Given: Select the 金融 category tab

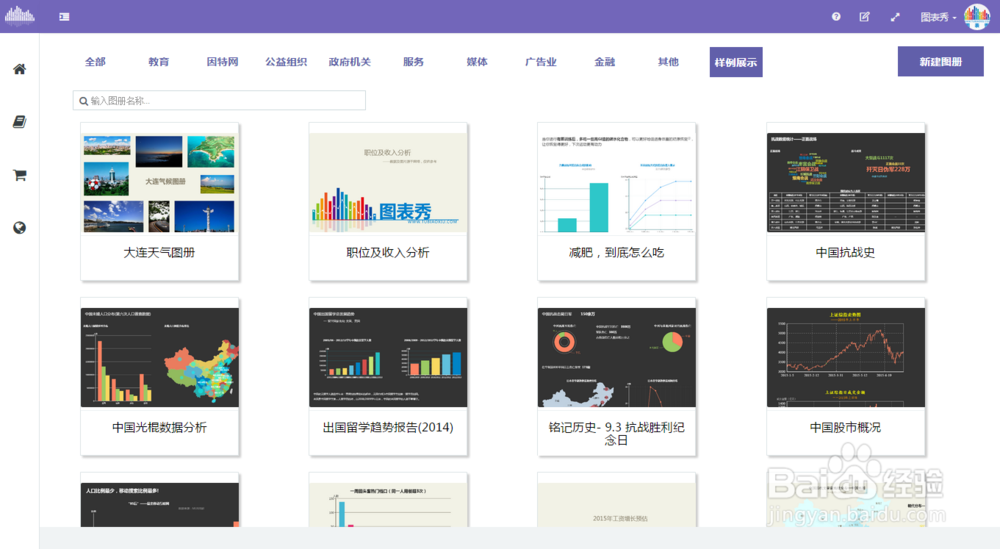Looking at the screenshot, I should click(605, 62).
